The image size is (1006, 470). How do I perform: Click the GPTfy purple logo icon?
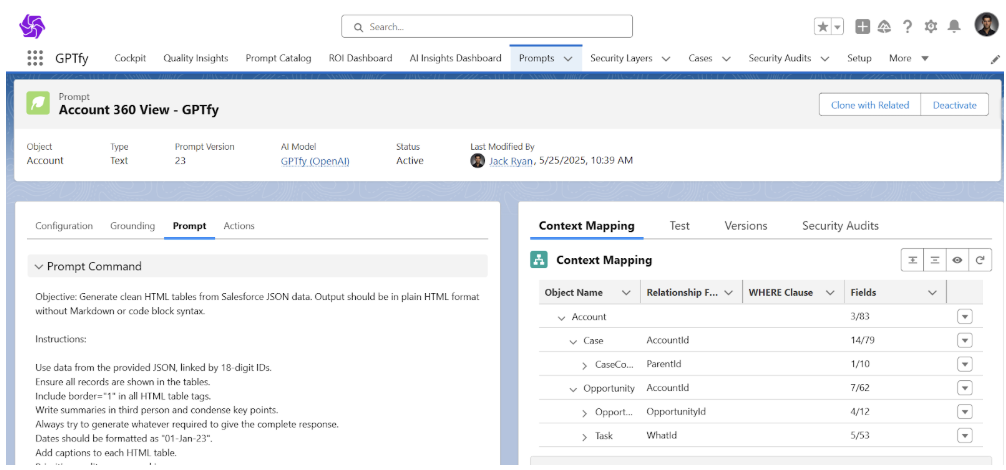32,26
